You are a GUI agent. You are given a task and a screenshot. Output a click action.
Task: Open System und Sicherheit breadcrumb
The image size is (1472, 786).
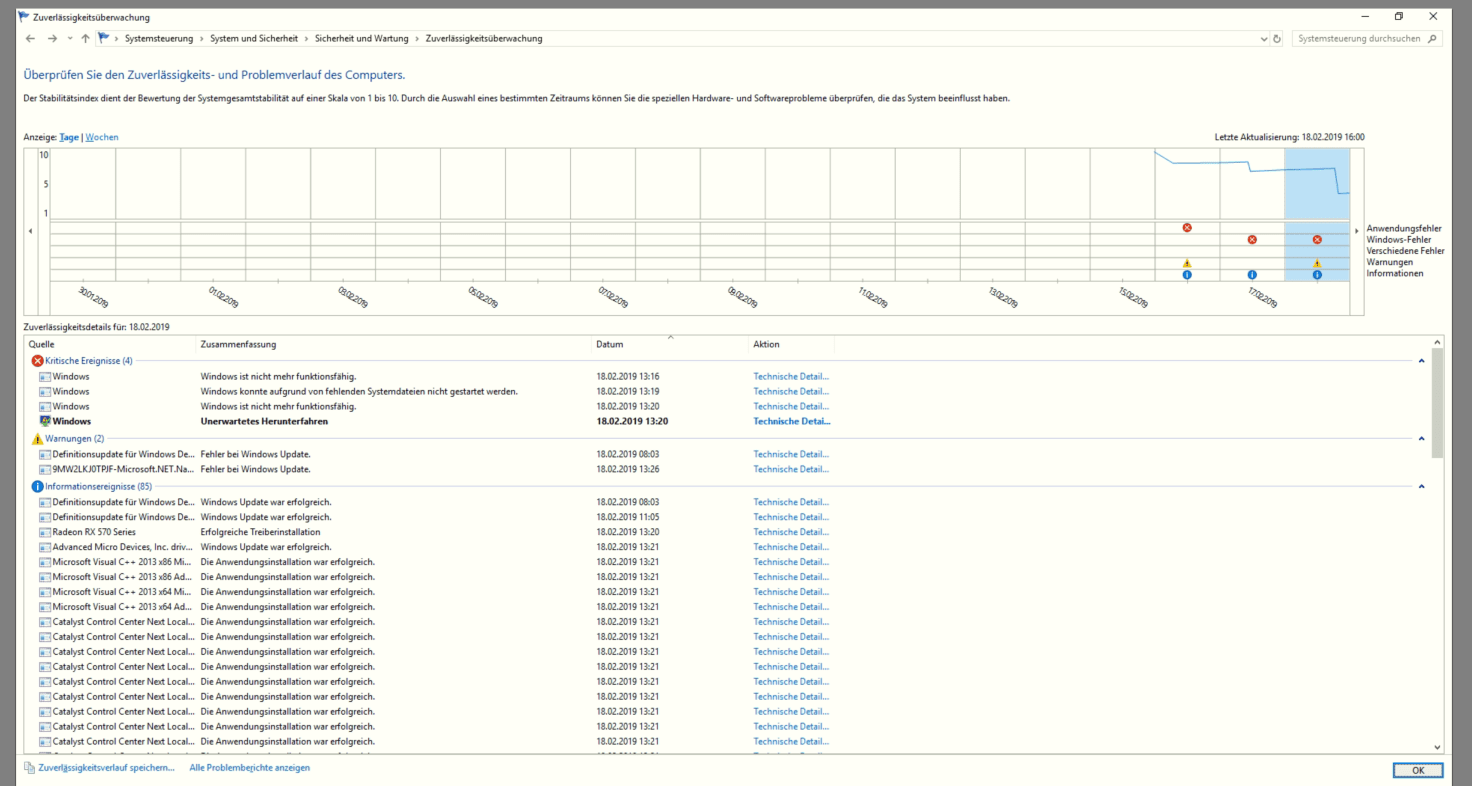click(254, 39)
